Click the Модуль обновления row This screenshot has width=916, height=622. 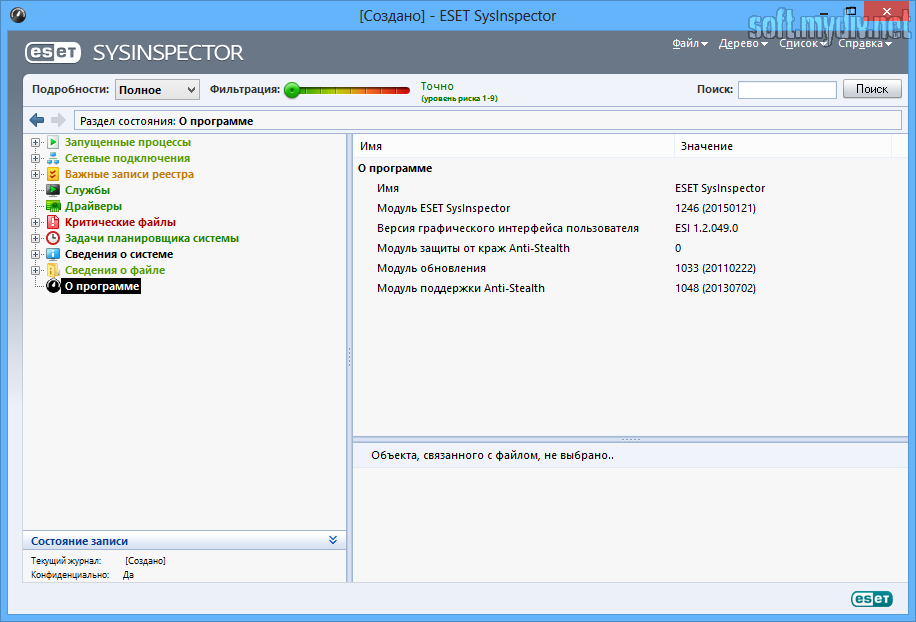(630, 268)
